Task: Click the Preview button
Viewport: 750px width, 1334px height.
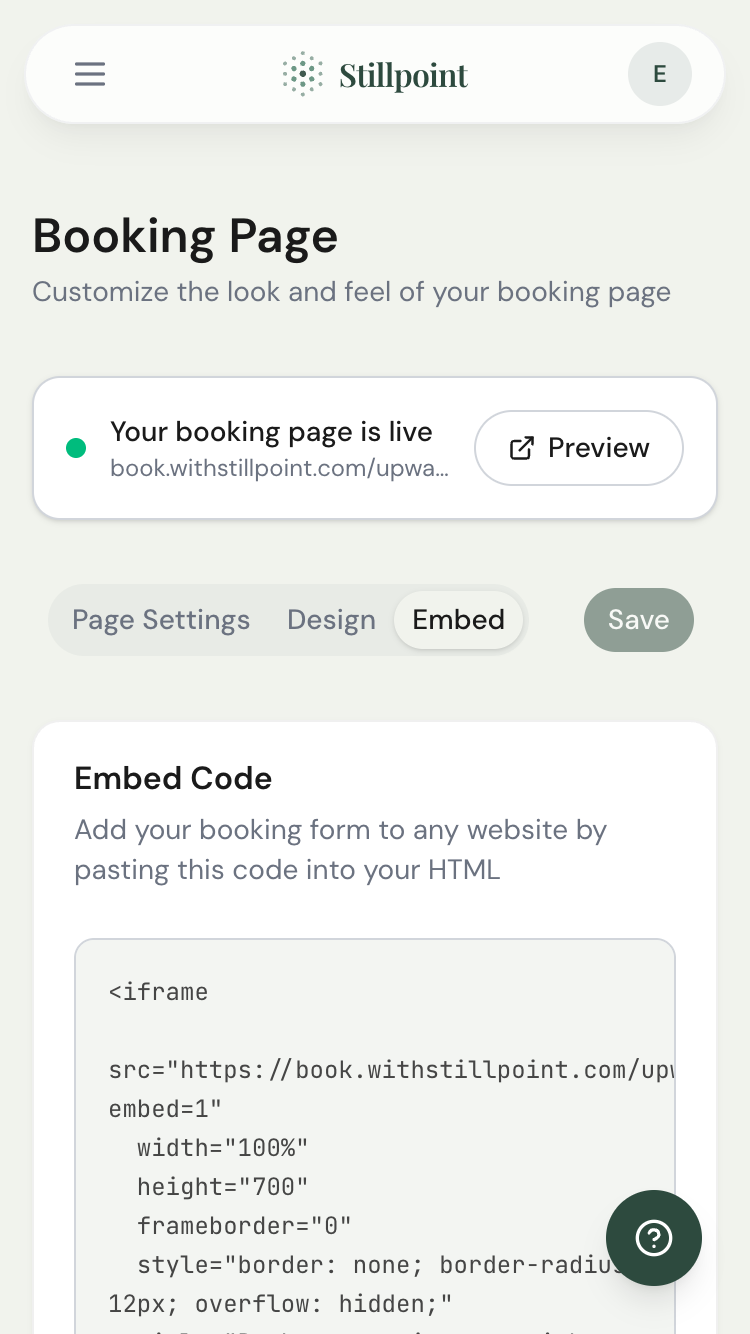Action: (578, 448)
